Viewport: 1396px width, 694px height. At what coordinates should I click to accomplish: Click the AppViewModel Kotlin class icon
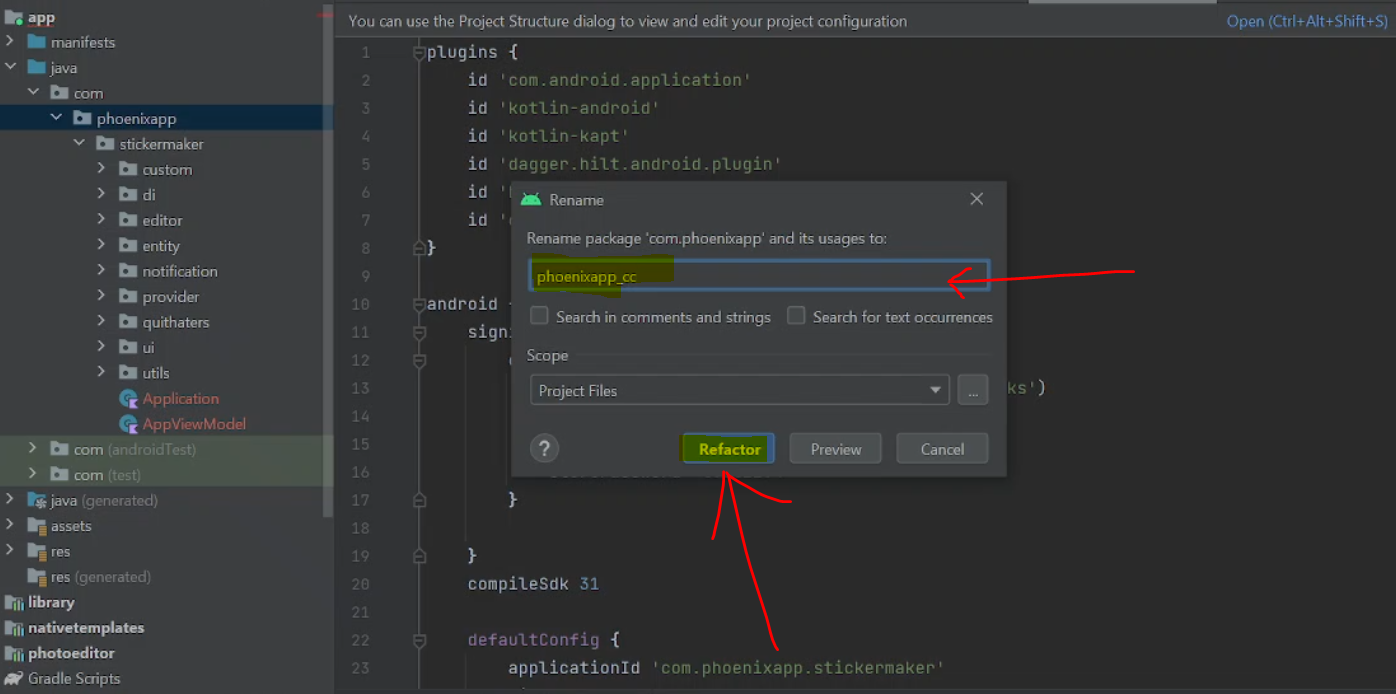click(127, 424)
